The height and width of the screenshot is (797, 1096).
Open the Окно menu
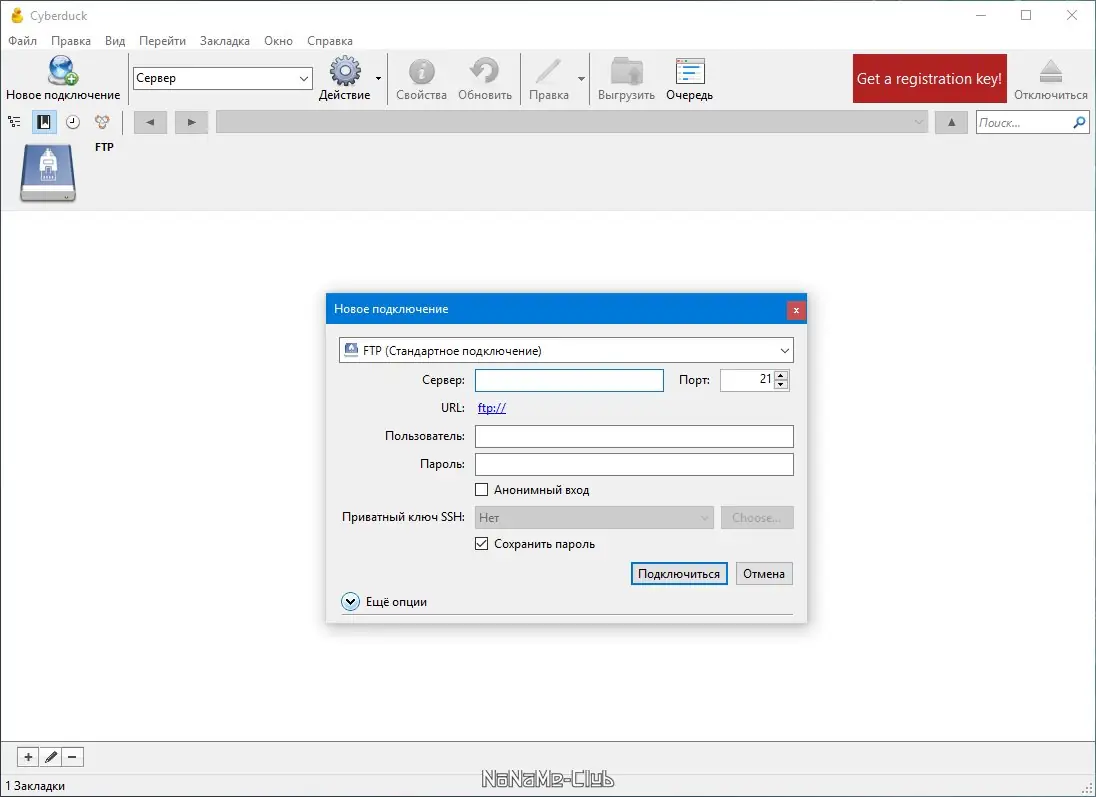pyautogui.click(x=278, y=41)
